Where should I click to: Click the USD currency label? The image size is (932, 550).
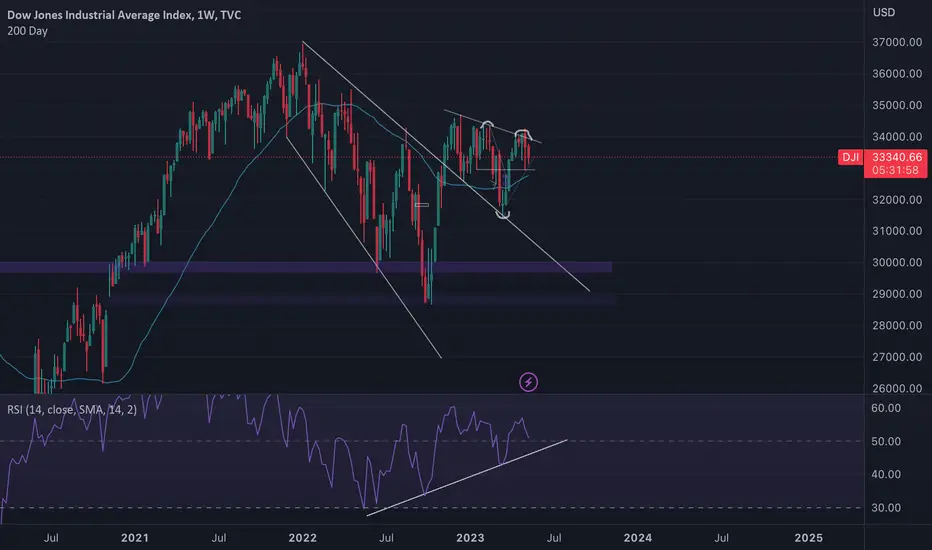coord(883,12)
